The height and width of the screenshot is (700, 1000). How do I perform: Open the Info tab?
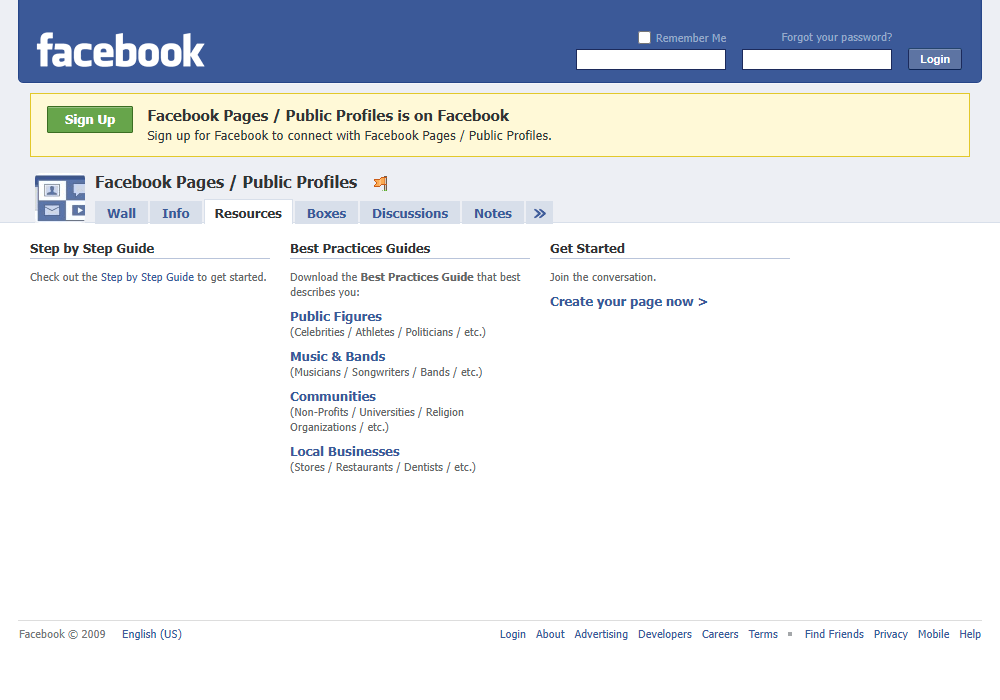pyautogui.click(x=175, y=213)
